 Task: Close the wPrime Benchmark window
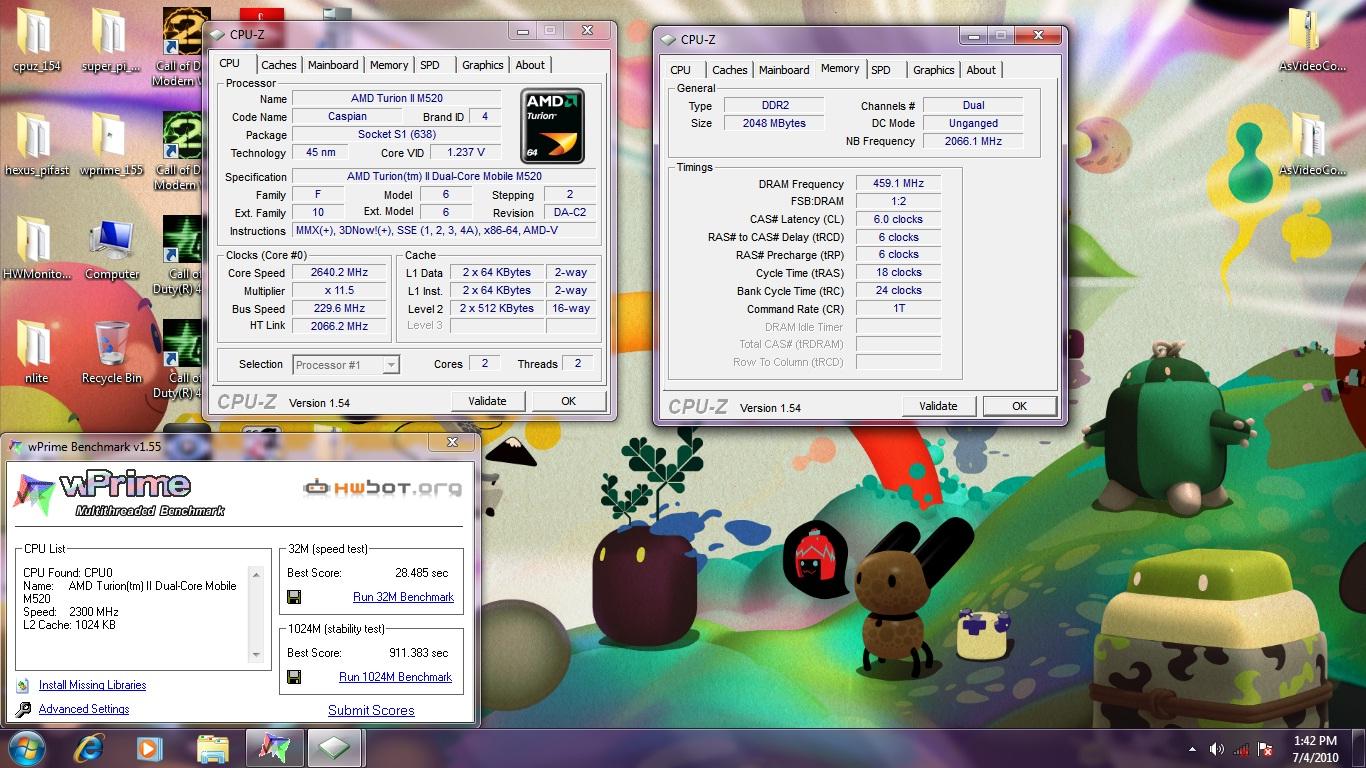(x=452, y=443)
